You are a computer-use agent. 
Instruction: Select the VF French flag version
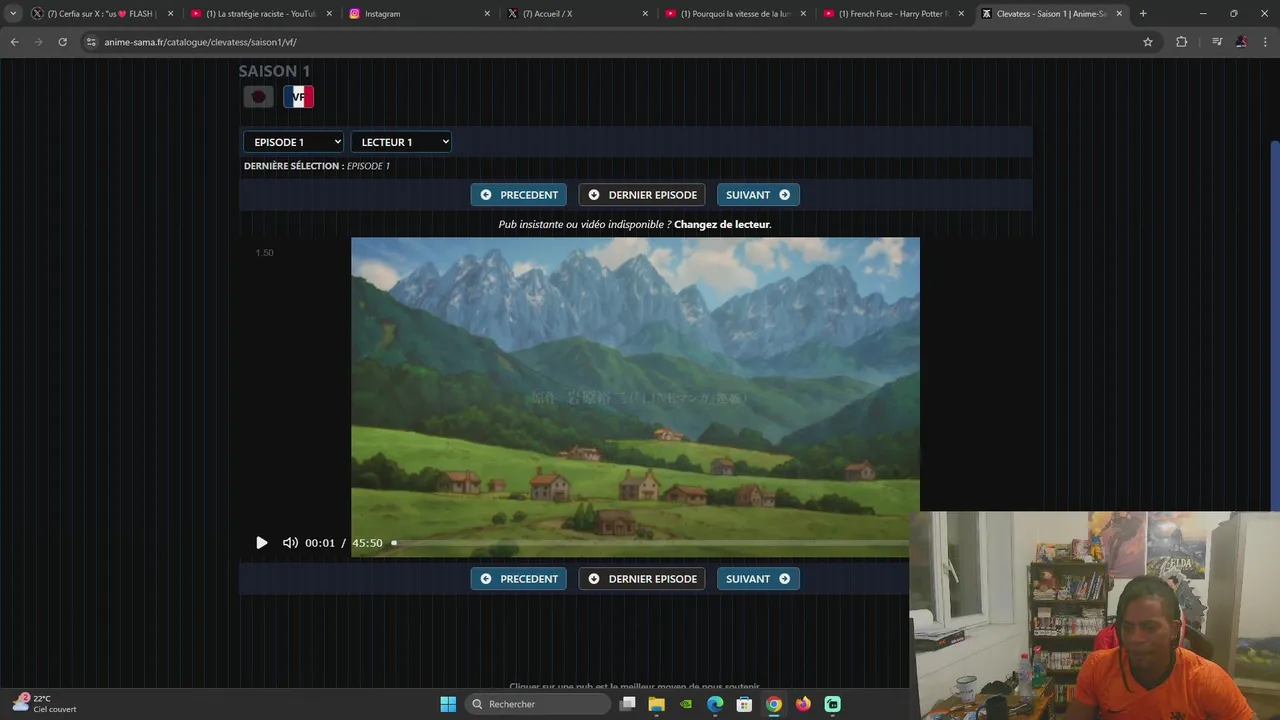tap(299, 97)
